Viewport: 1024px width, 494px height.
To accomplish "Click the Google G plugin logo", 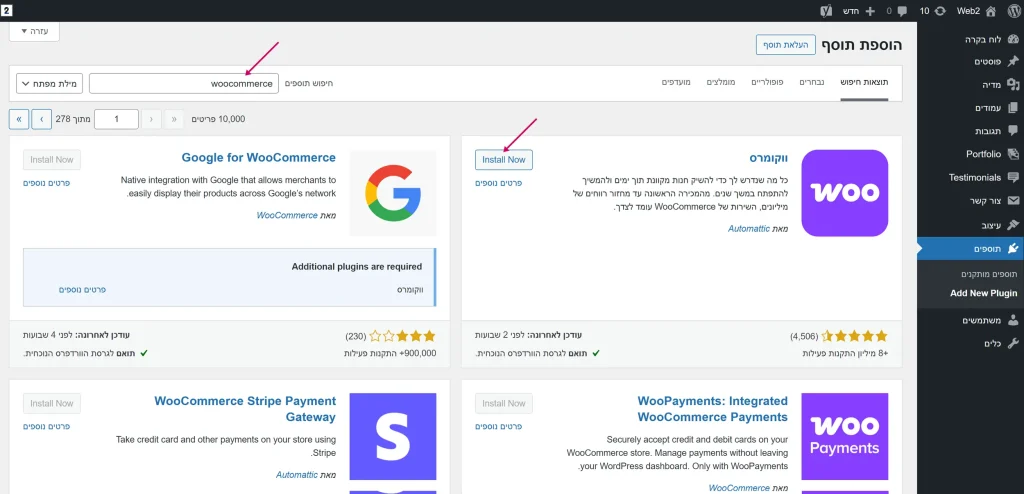I will click(393, 193).
